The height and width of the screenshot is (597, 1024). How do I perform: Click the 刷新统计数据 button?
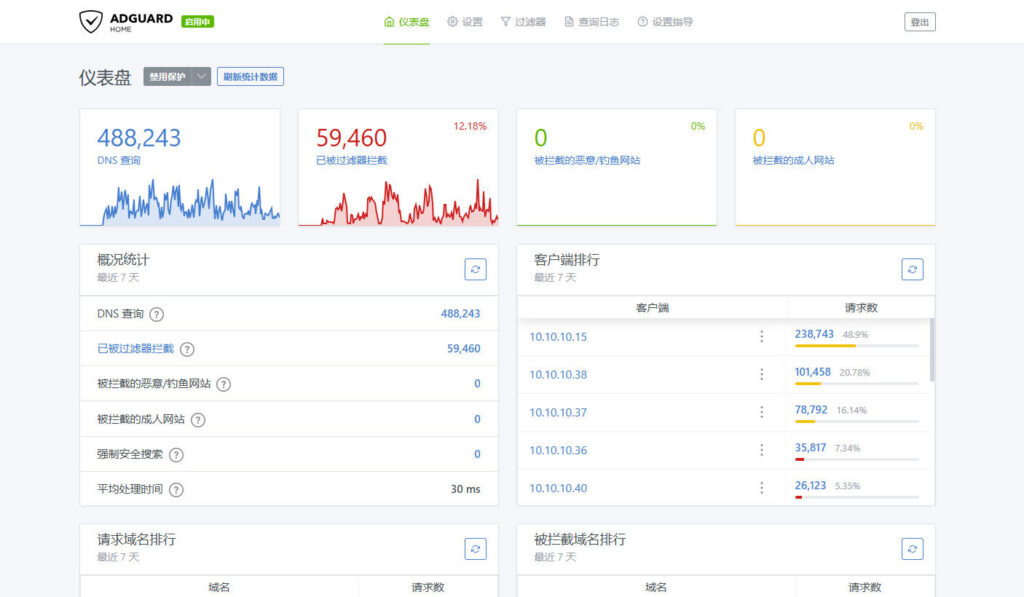250,77
